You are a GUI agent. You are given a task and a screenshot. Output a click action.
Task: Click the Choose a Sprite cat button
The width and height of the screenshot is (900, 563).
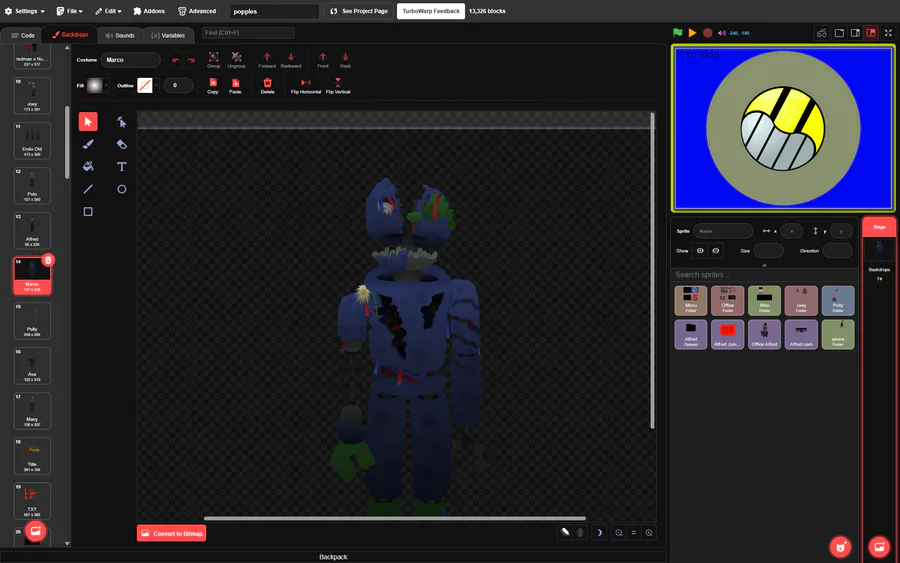click(840, 547)
